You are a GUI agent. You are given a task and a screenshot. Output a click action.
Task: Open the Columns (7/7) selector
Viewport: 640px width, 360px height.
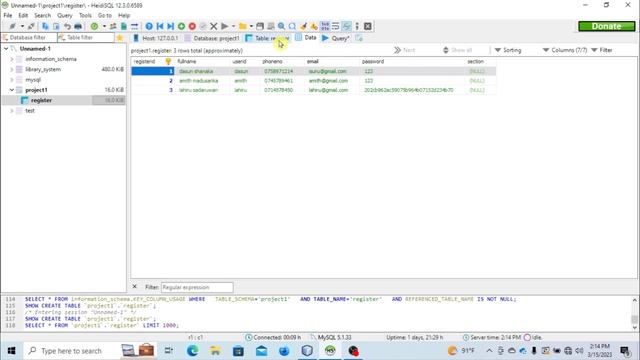[x=564, y=50]
